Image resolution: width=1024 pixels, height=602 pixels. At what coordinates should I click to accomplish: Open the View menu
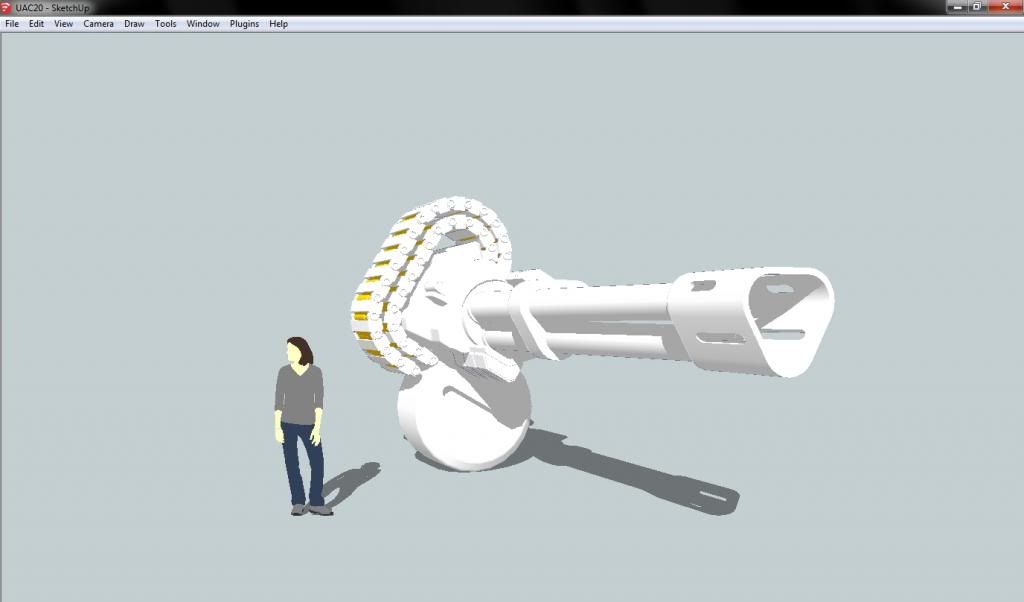(63, 24)
